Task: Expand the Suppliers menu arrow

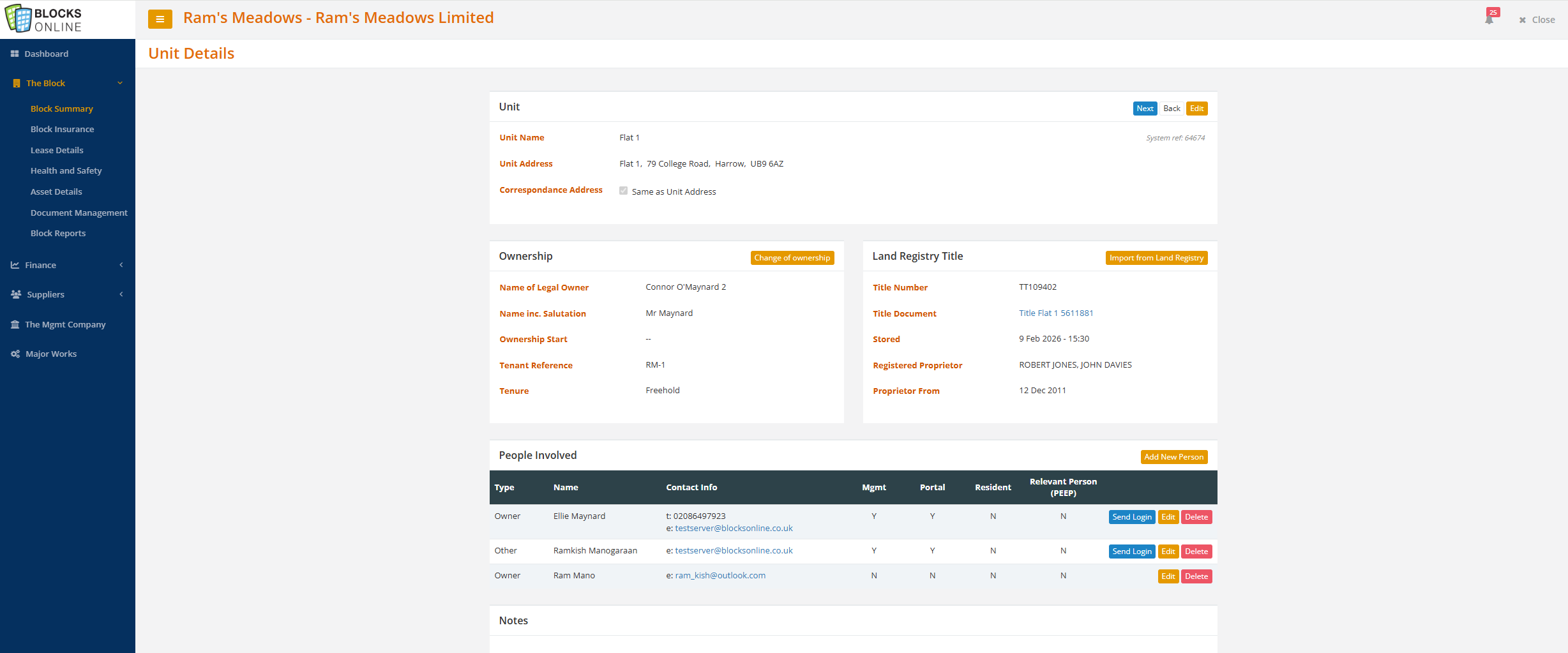Action: click(121, 294)
